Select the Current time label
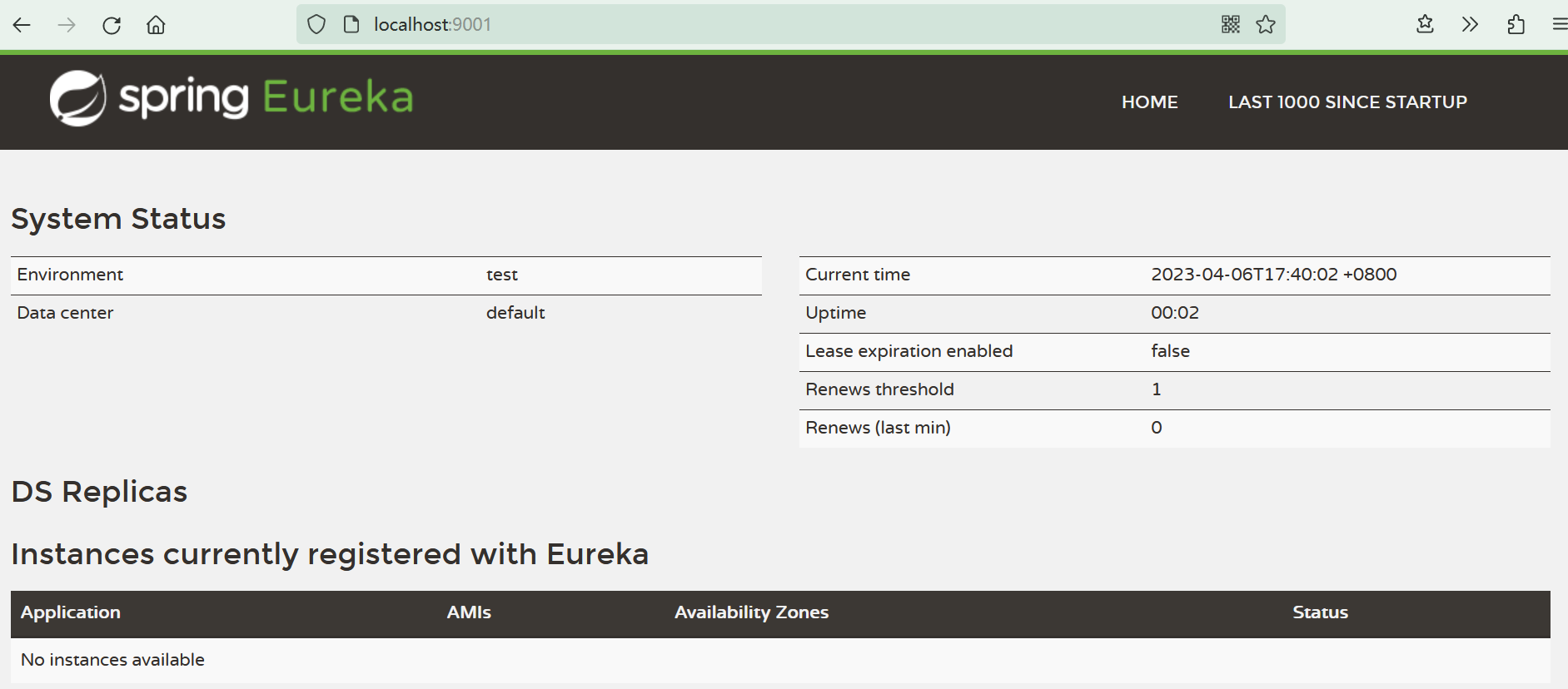Image resolution: width=1568 pixels, height=689 pixels. (858, 275)
